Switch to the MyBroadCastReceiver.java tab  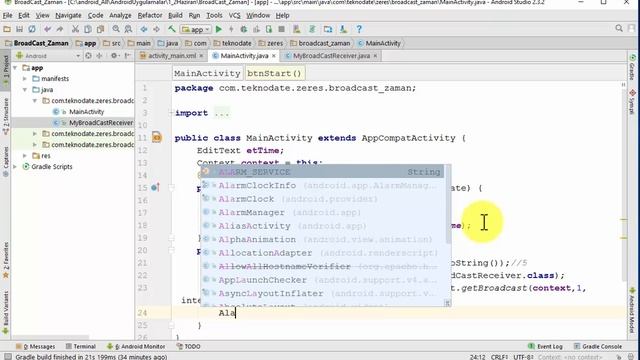[x=331, y=56]
